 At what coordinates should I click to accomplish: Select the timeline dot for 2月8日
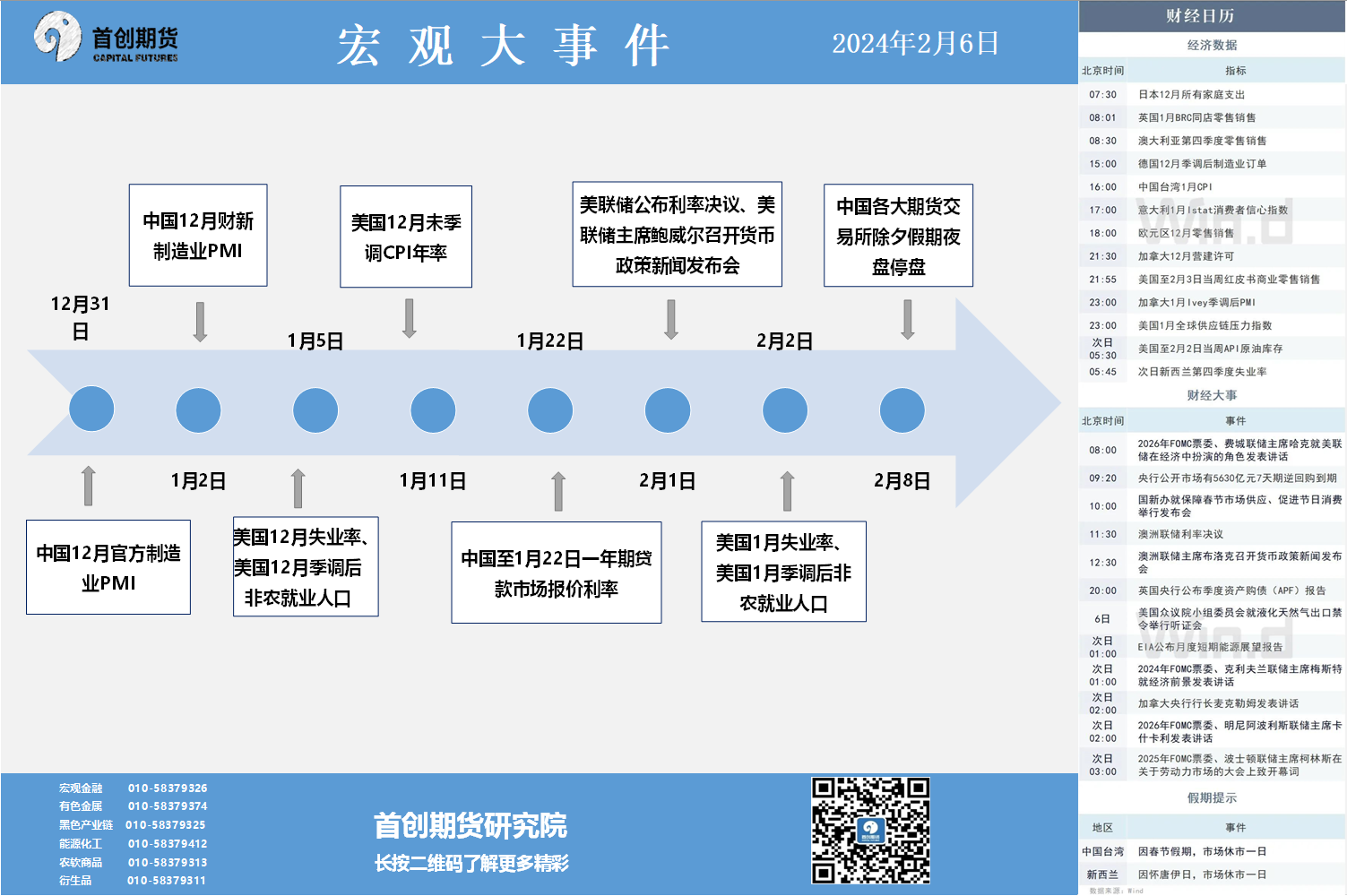pos(902,410)
